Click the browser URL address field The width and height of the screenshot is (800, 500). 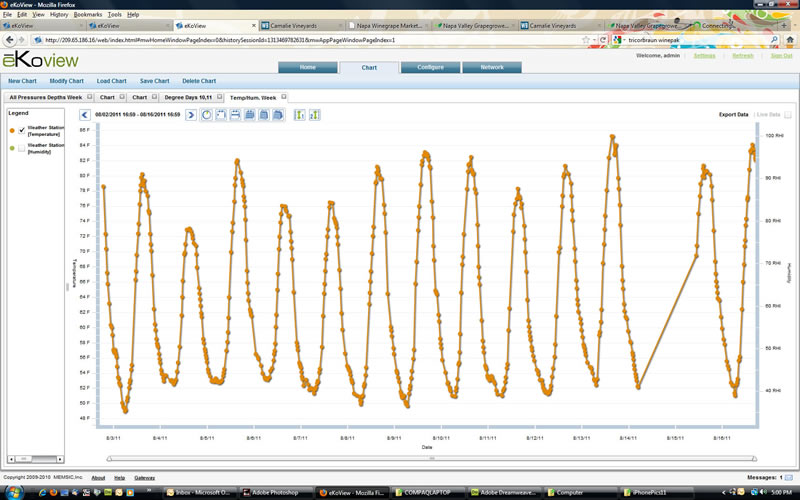pyautogui.click(x=300, y=40)
